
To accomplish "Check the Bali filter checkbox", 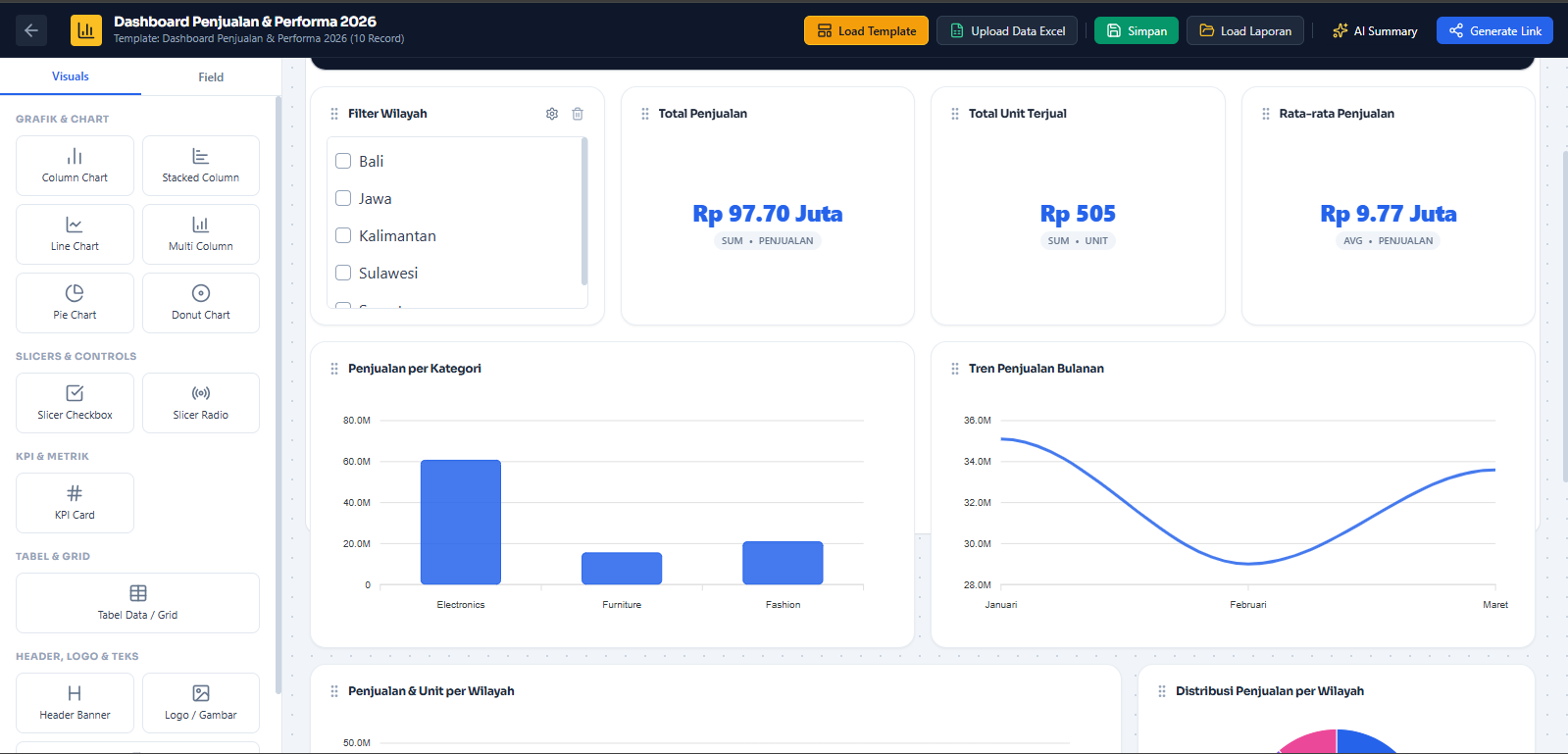I will point(343,161).
